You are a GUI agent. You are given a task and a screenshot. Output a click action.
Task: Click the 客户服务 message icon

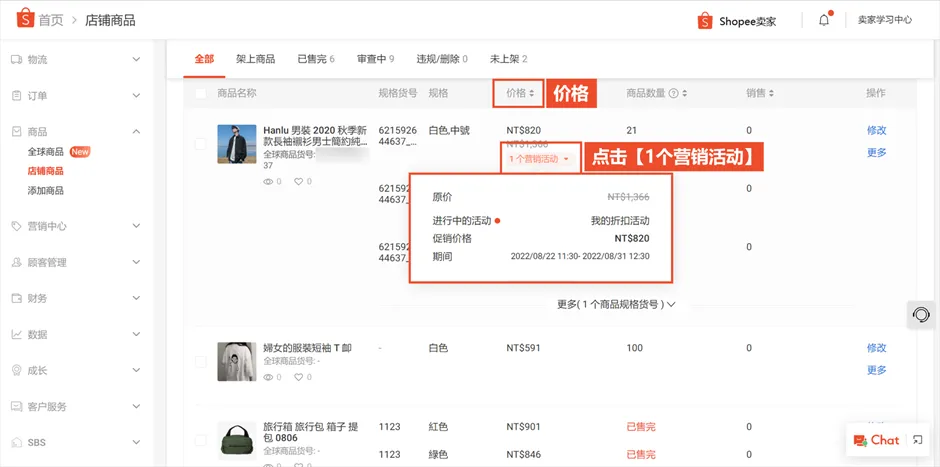pyautogui.click(x=17, y=406)
